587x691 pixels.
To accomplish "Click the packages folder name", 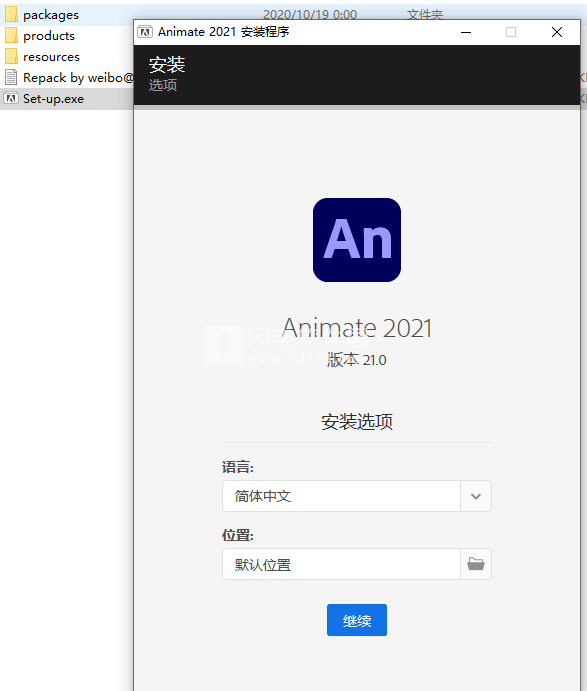I will point(51,15).
